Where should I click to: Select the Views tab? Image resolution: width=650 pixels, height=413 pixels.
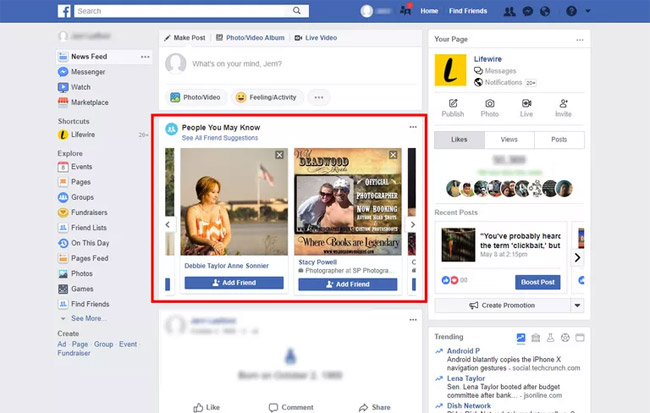pos(509,140)
